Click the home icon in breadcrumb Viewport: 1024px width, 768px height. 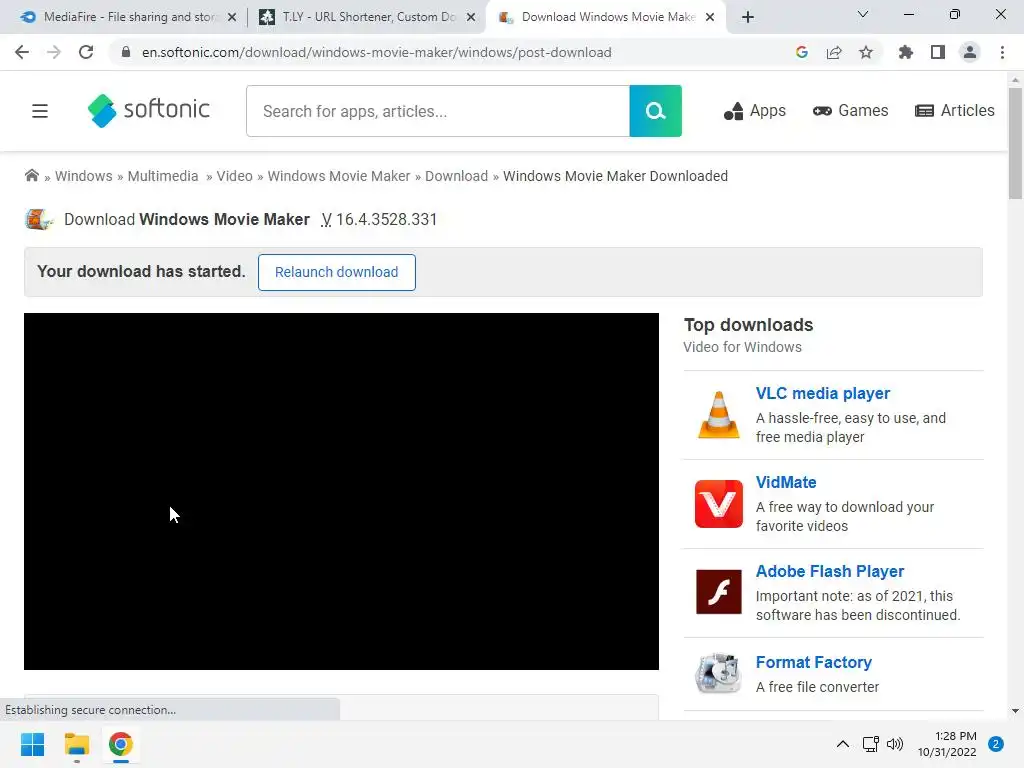[x=31, y=176]
